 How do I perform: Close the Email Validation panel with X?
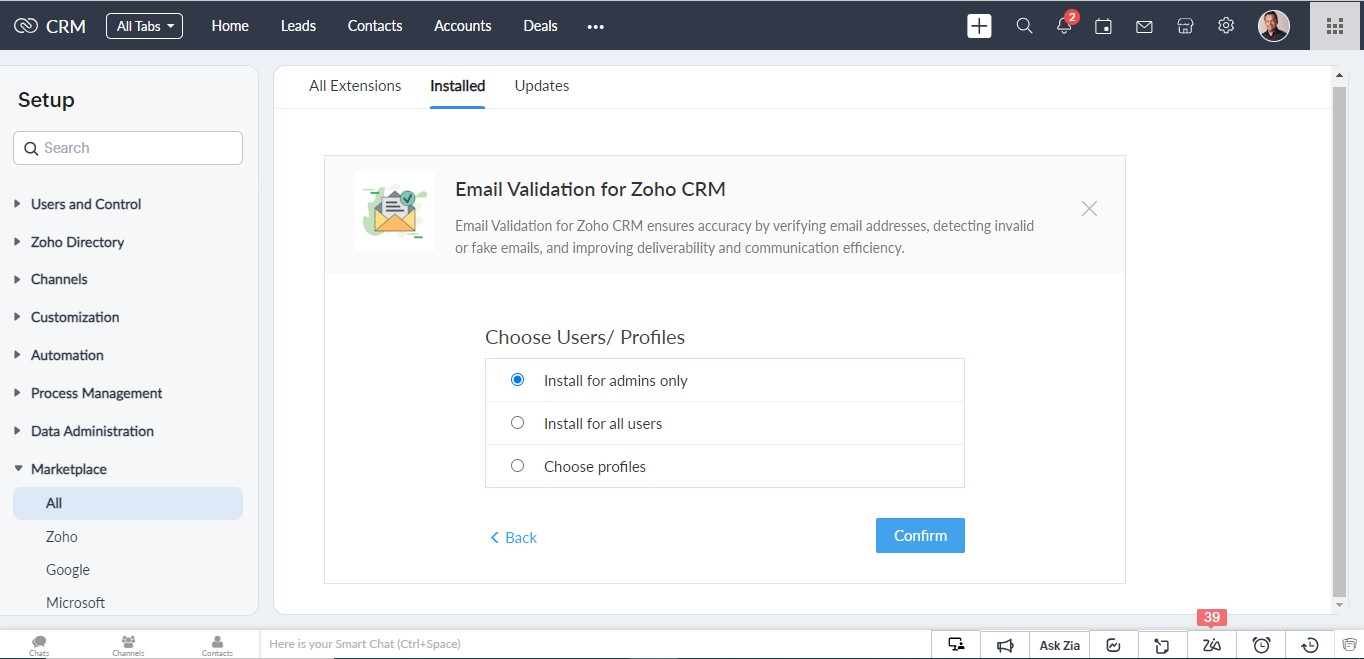[1090, 208]
